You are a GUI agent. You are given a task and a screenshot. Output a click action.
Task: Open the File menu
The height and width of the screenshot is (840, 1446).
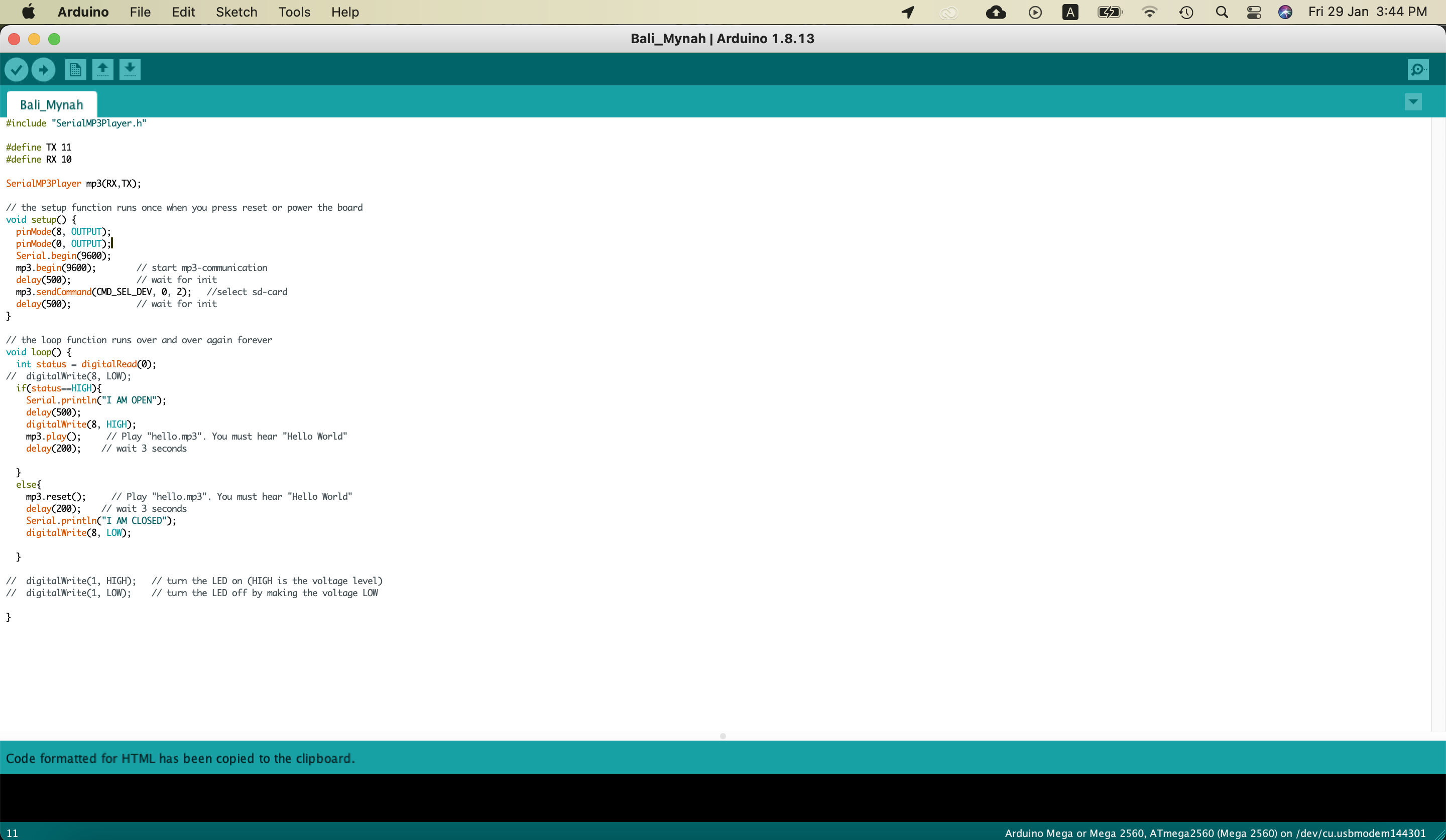point(140,12)
